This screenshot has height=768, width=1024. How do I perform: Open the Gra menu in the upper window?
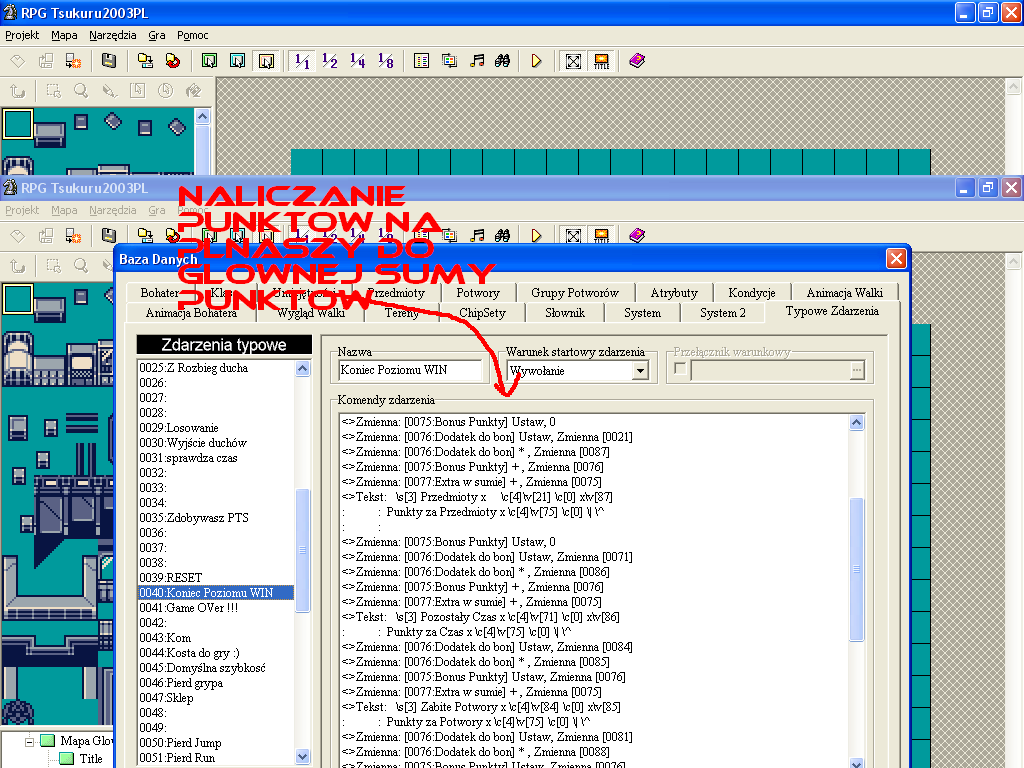coord(157,35)
